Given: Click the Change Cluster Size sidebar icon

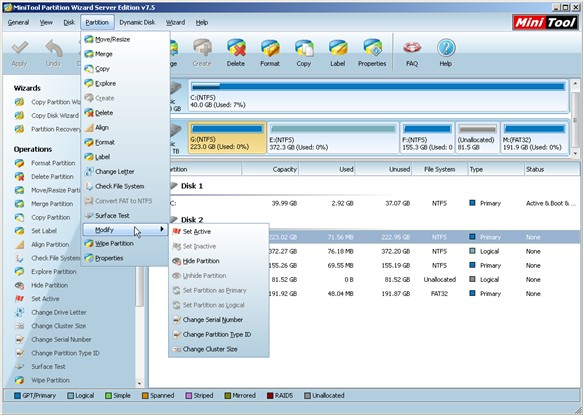Looking at the screenshot, I should (19, 326).
